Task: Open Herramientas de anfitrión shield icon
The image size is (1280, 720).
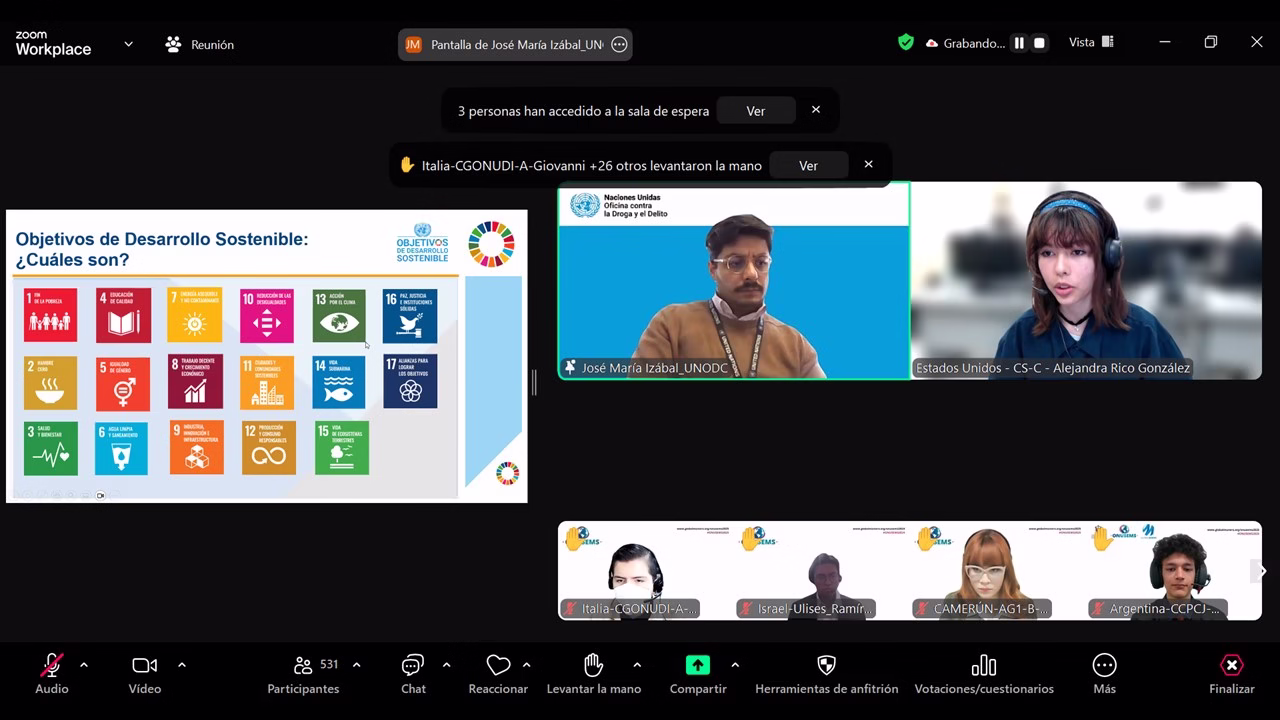Action: 826,666
